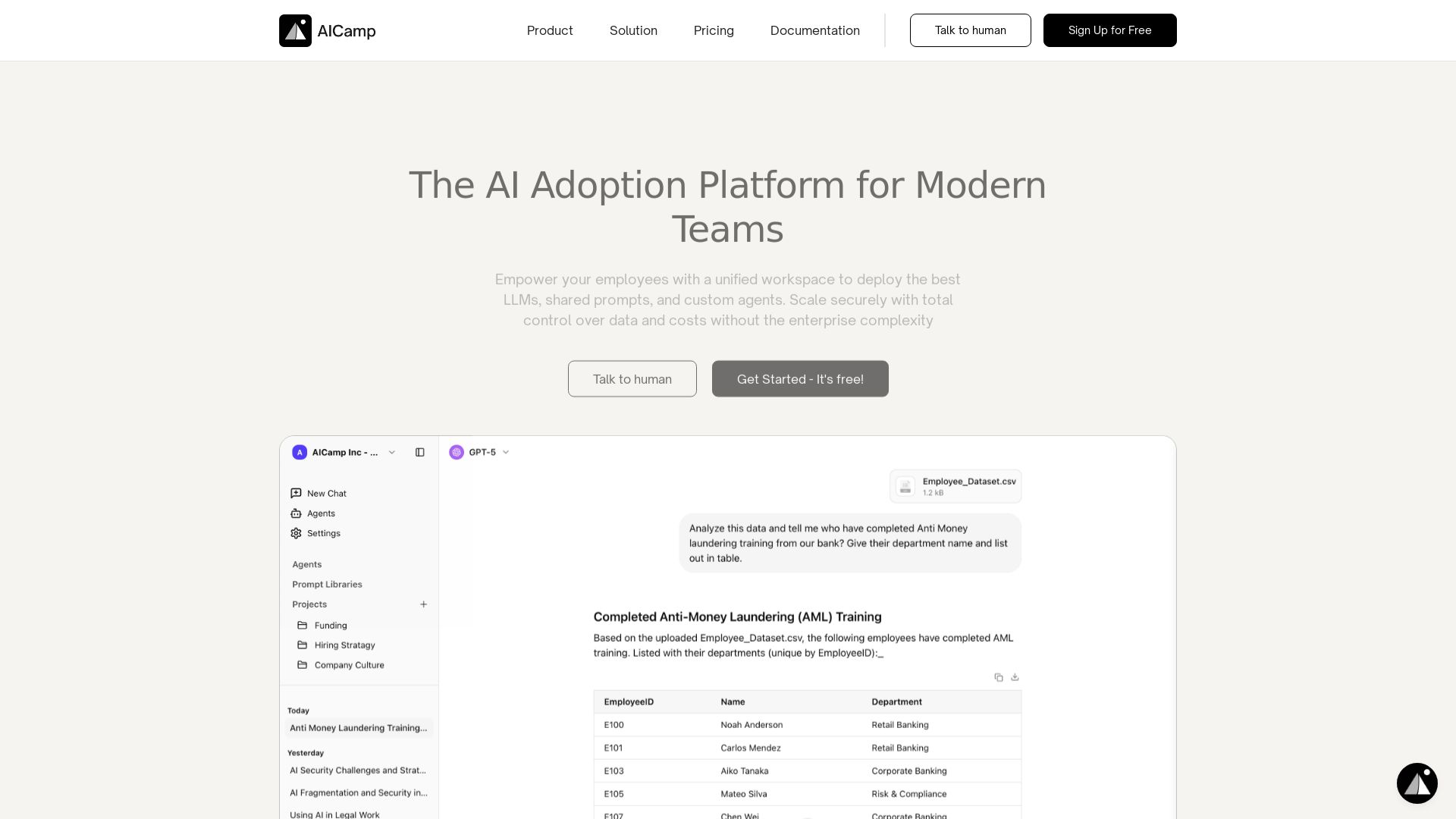This screenshot has width=1456, height=819.
Task: Select the Projects section label
Action: click(309, 604)
